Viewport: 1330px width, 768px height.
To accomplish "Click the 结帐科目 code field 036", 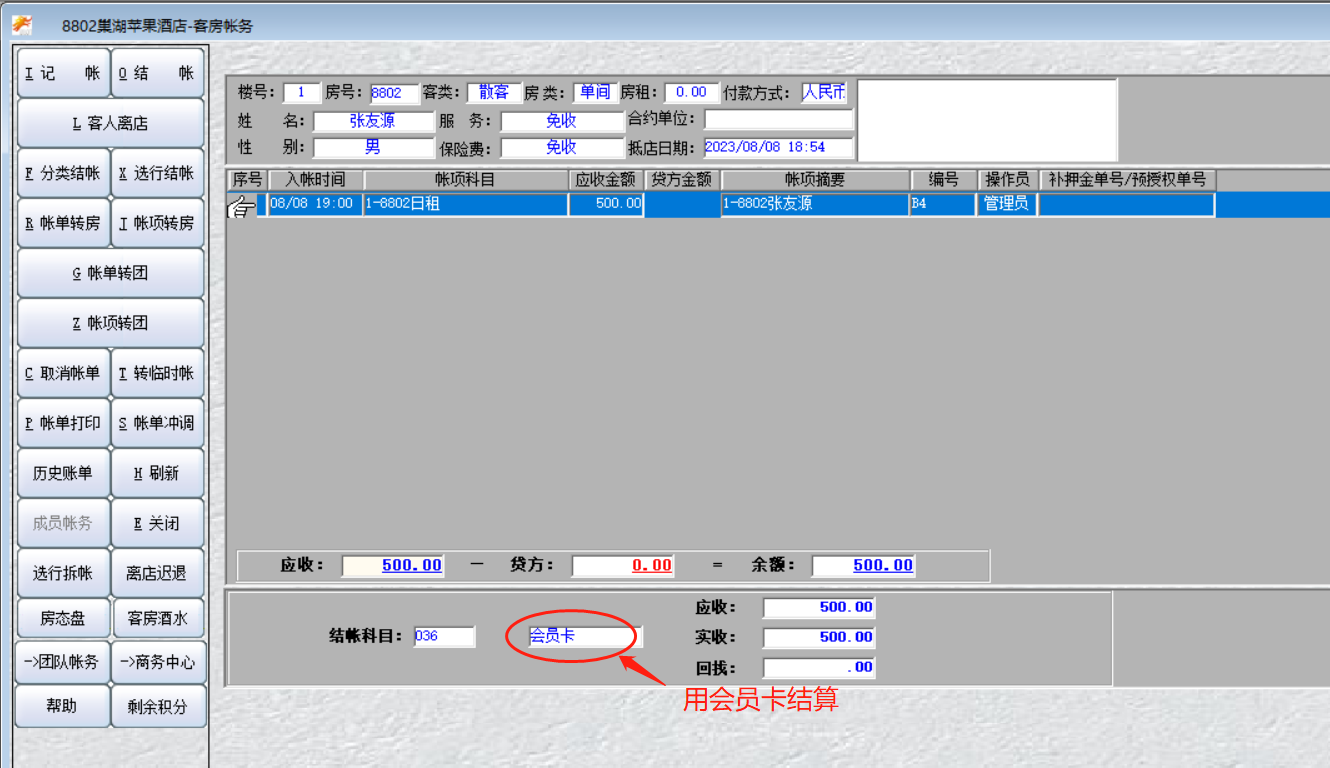I will [444, 636].
